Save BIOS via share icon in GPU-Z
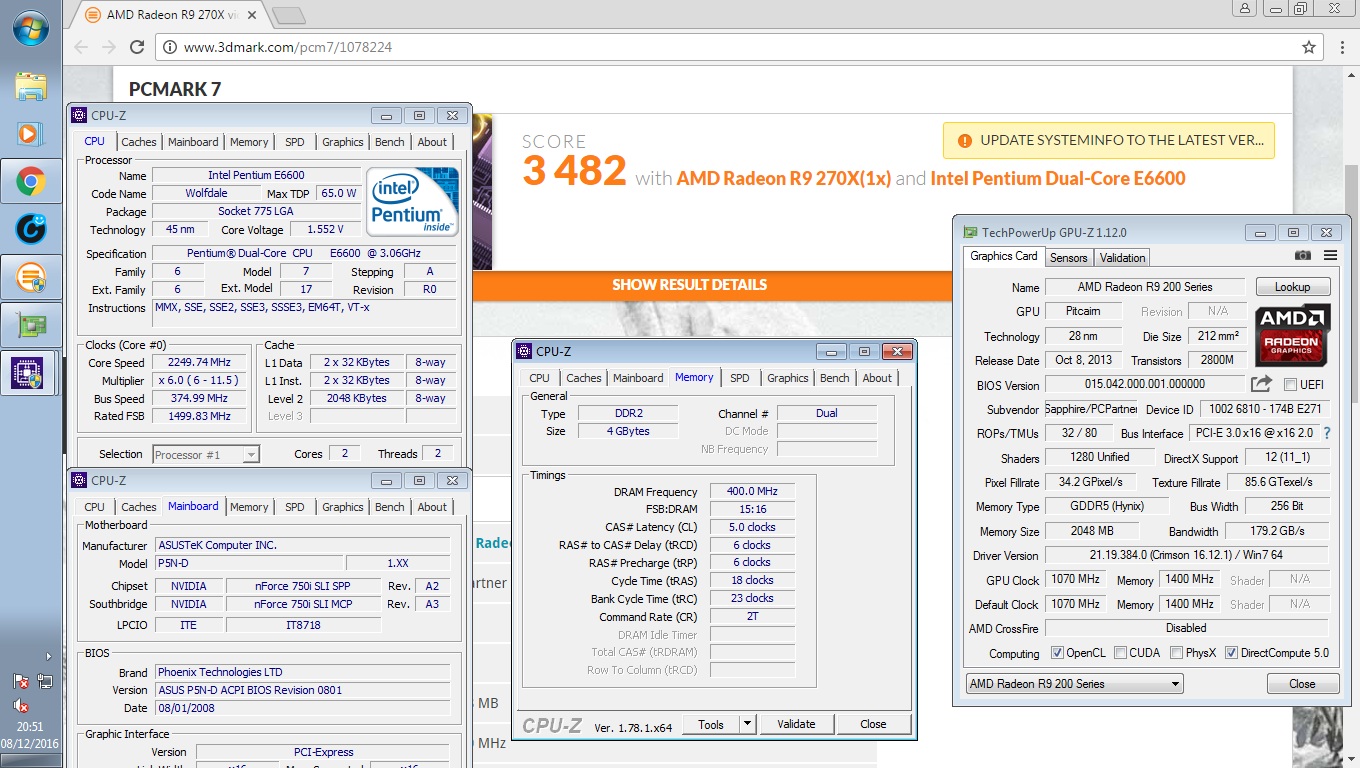 click(x=1262, y=384)
